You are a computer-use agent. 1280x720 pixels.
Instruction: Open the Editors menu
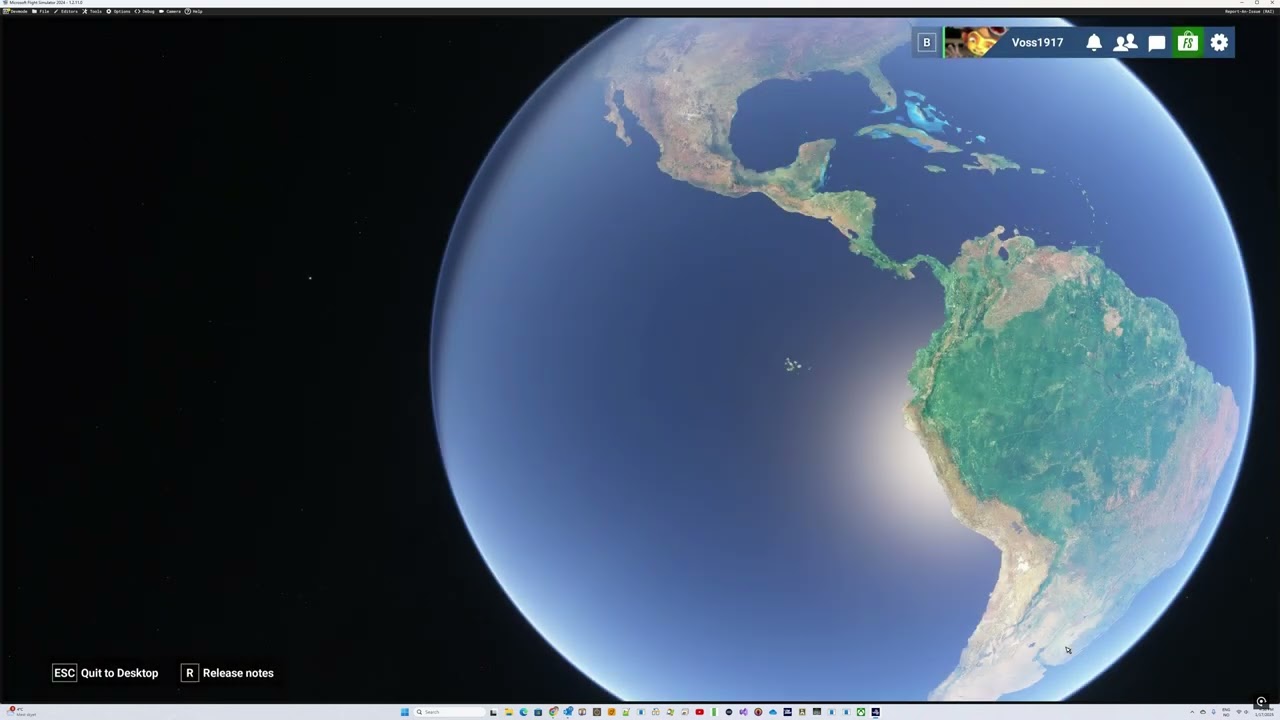coord(66,11)
